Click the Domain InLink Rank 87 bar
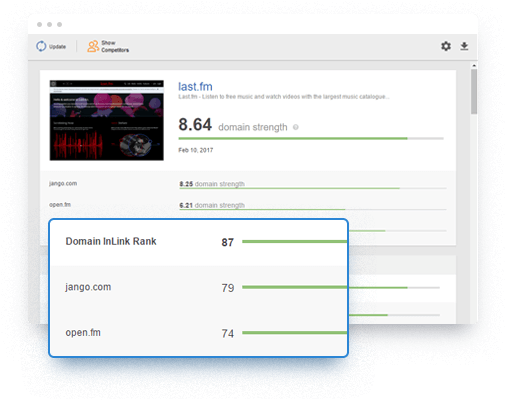Viewport: 506px width, 400px height. [295, 241]
